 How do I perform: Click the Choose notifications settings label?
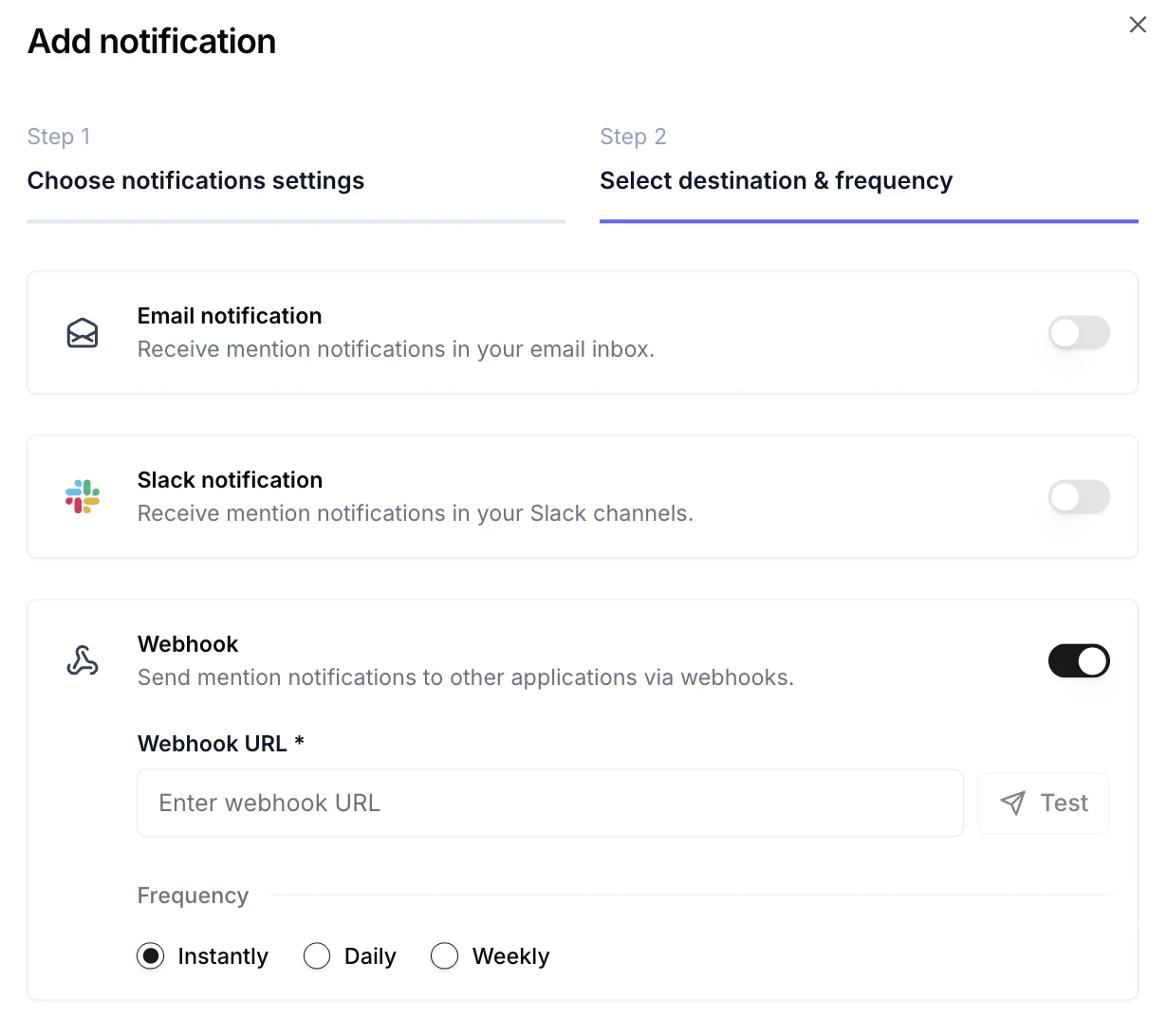(195, 180)
